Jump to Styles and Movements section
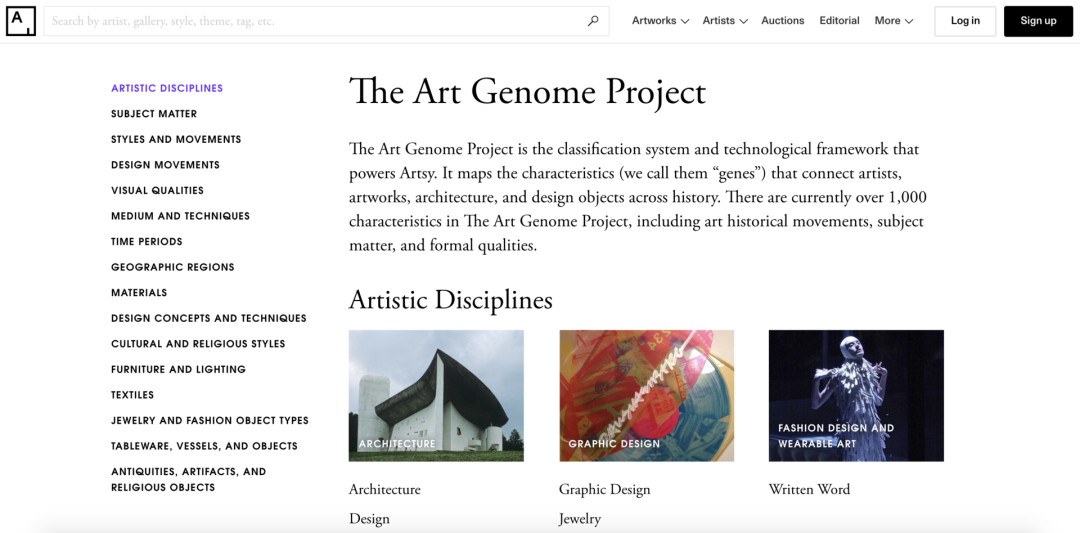 tap(176, 139)
